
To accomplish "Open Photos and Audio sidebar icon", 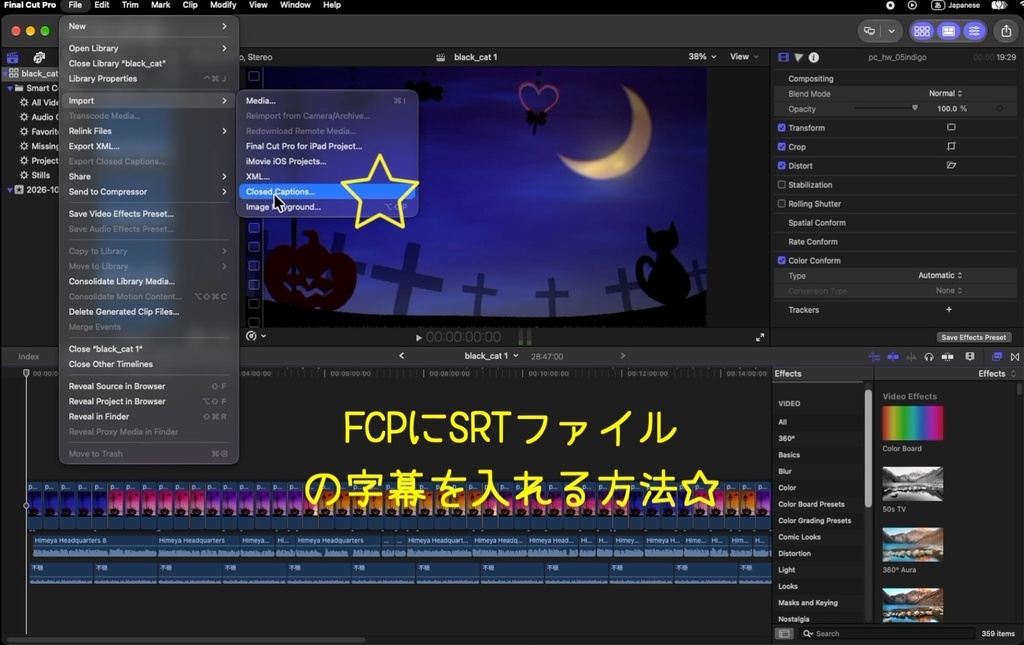I will [39, 57].
